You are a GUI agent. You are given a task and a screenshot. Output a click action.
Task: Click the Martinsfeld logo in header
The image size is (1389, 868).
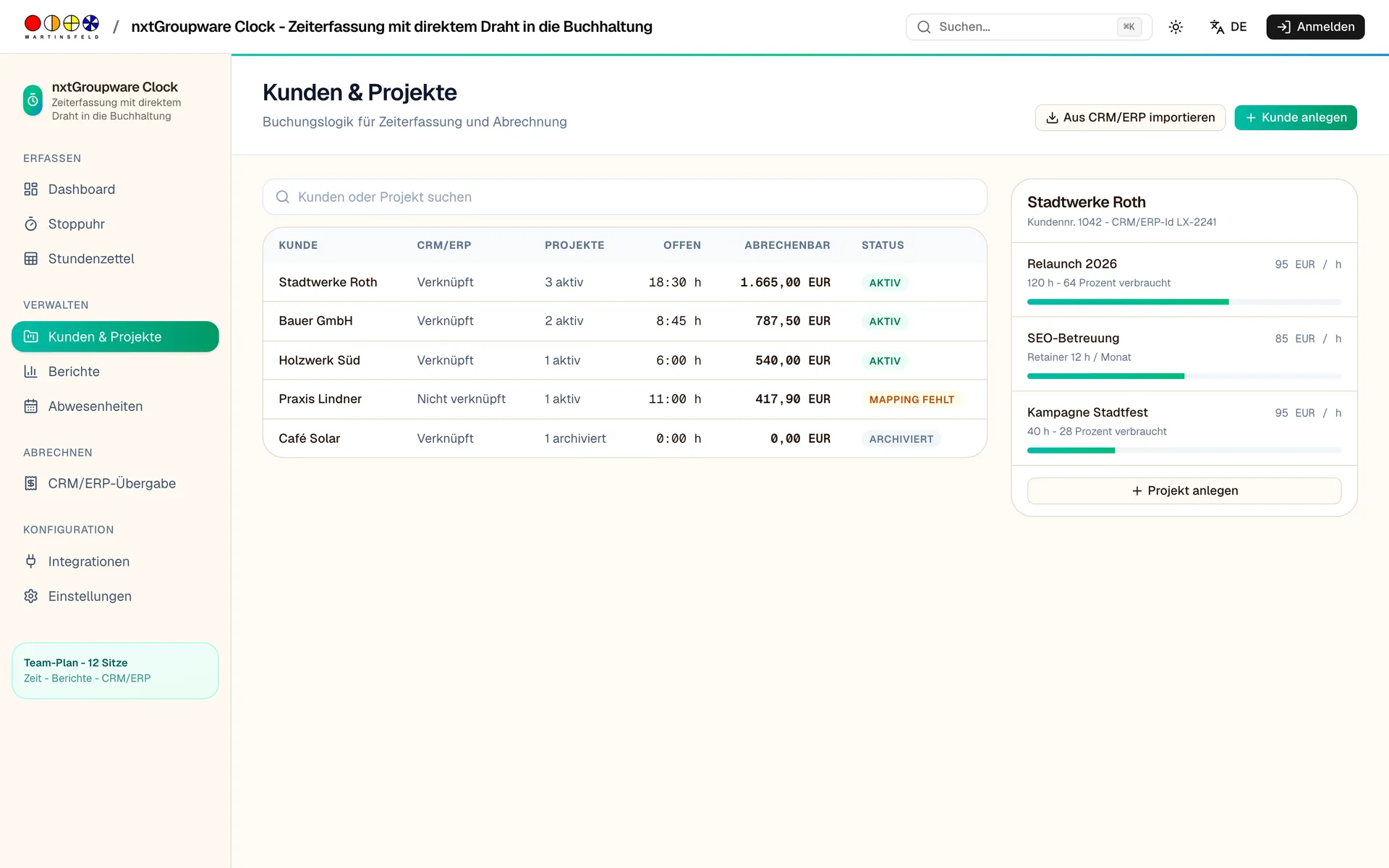click(61, 27)
